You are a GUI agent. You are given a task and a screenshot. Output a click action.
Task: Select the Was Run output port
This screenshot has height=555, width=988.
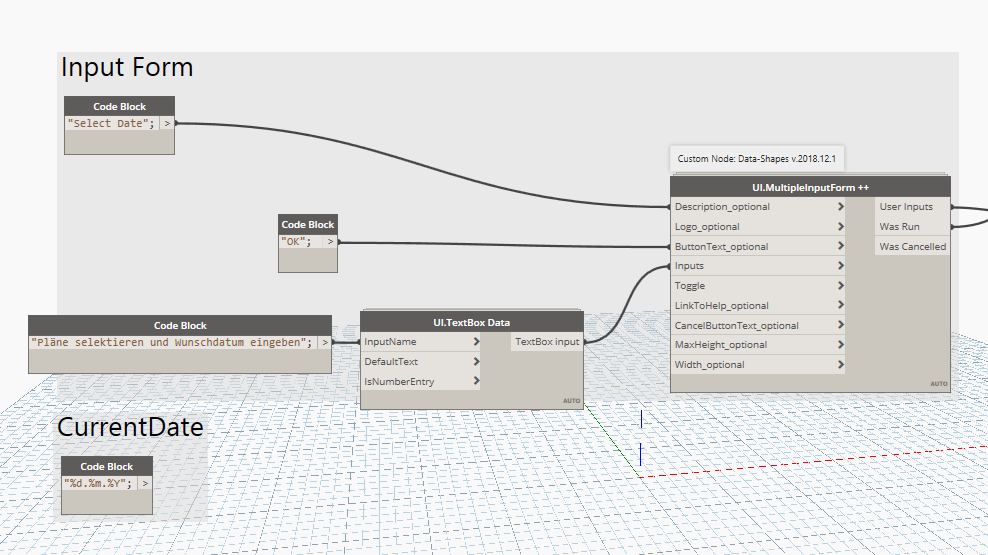[912, 226]
